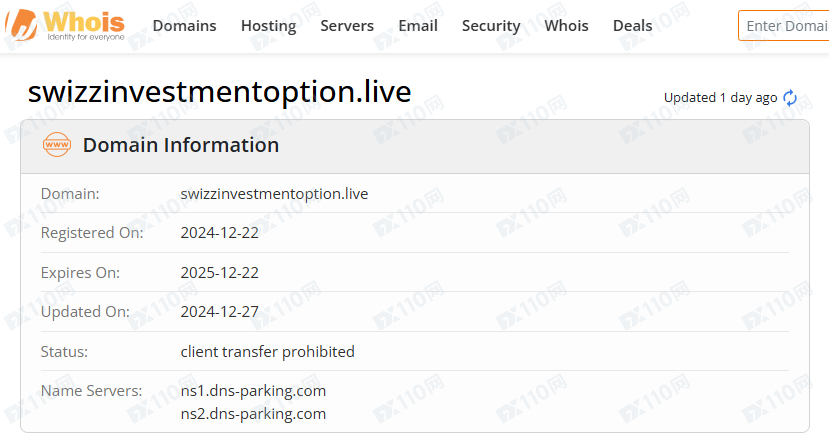Screen dimensions: 829x433
Task: Open the Servers menu item
Action: pos(347,26)
